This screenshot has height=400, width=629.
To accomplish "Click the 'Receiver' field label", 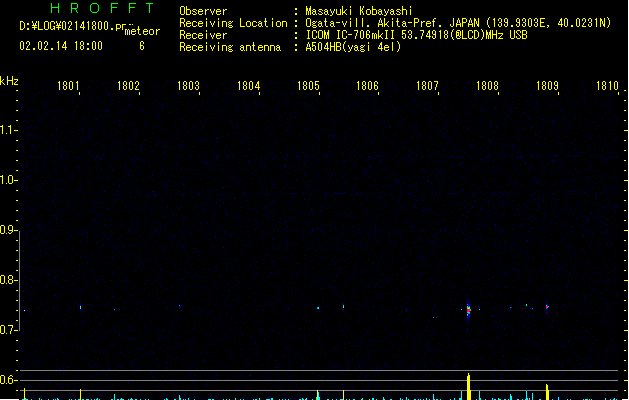I will pyautogui.click(x=203, y=35).
